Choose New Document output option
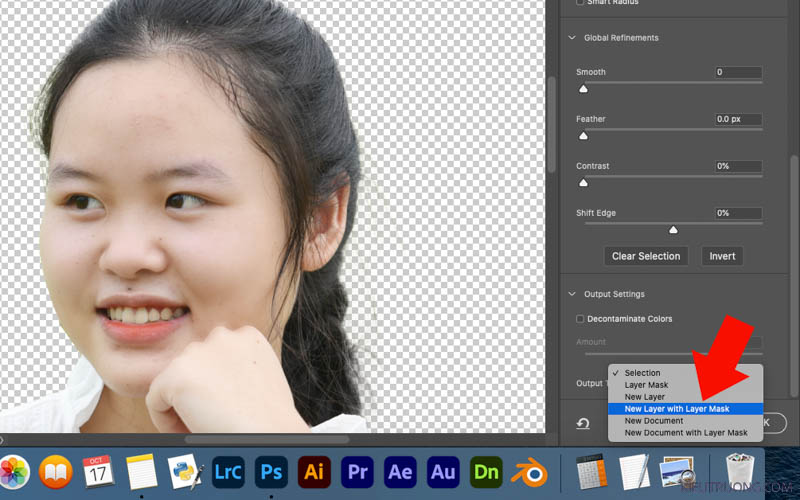This screenshot has height=500, width=800. (685, 421)
